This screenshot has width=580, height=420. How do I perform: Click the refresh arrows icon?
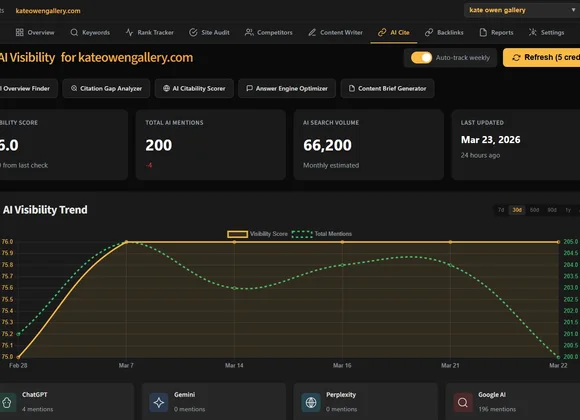point(516,58)
